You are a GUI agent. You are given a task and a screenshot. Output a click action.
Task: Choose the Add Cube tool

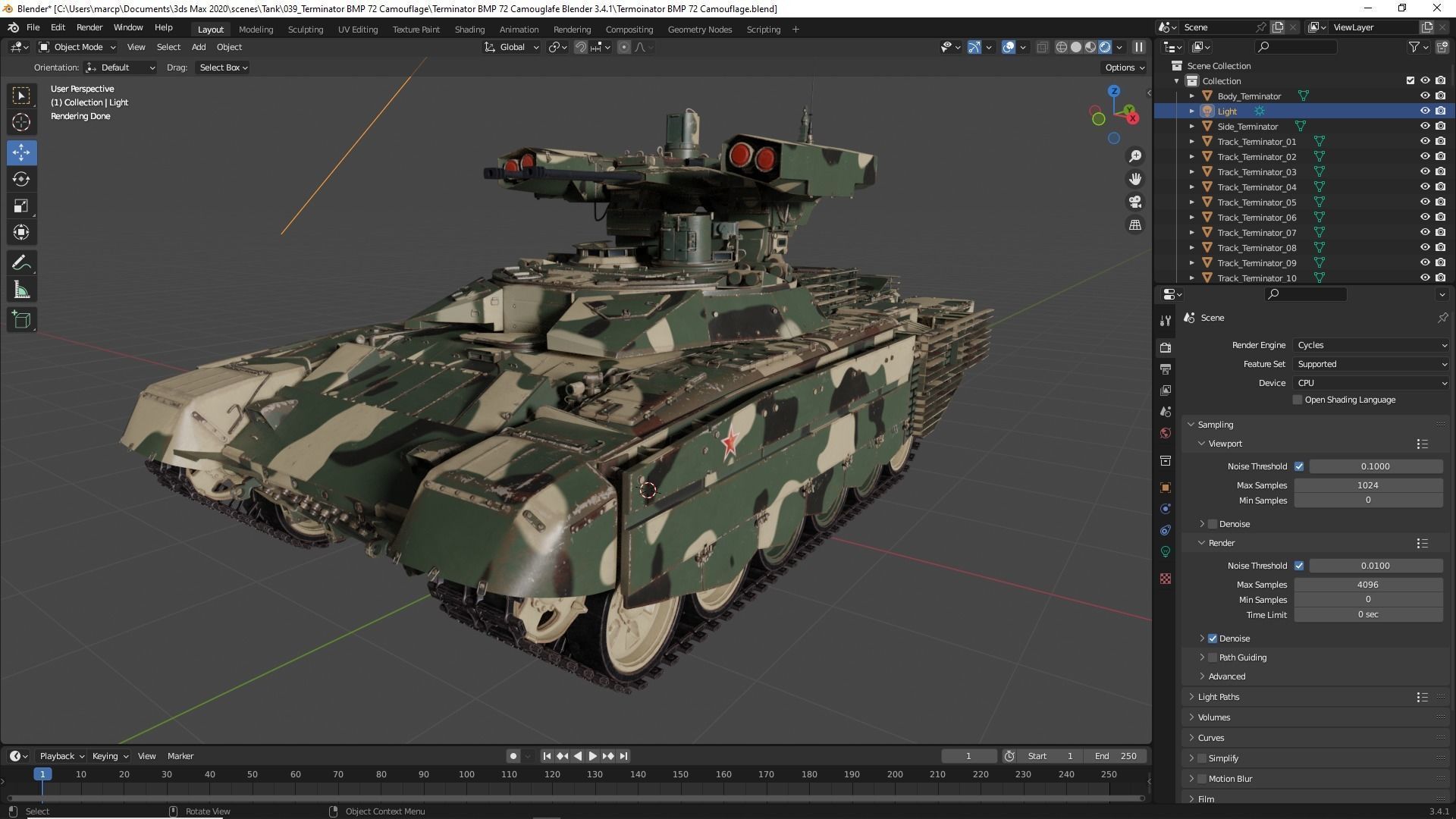21,320
